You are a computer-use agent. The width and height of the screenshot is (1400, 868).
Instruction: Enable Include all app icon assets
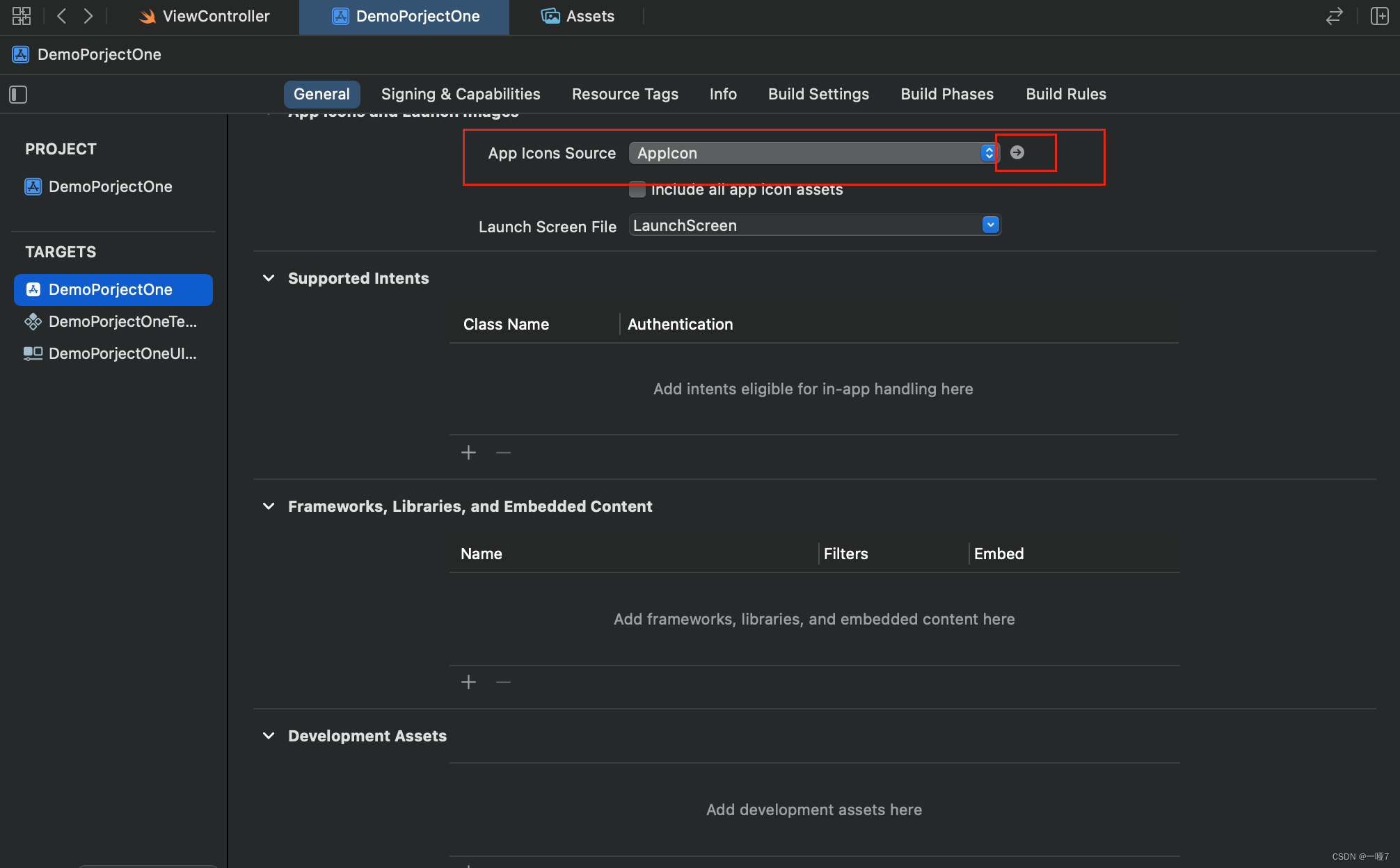[x=637, y=189]
